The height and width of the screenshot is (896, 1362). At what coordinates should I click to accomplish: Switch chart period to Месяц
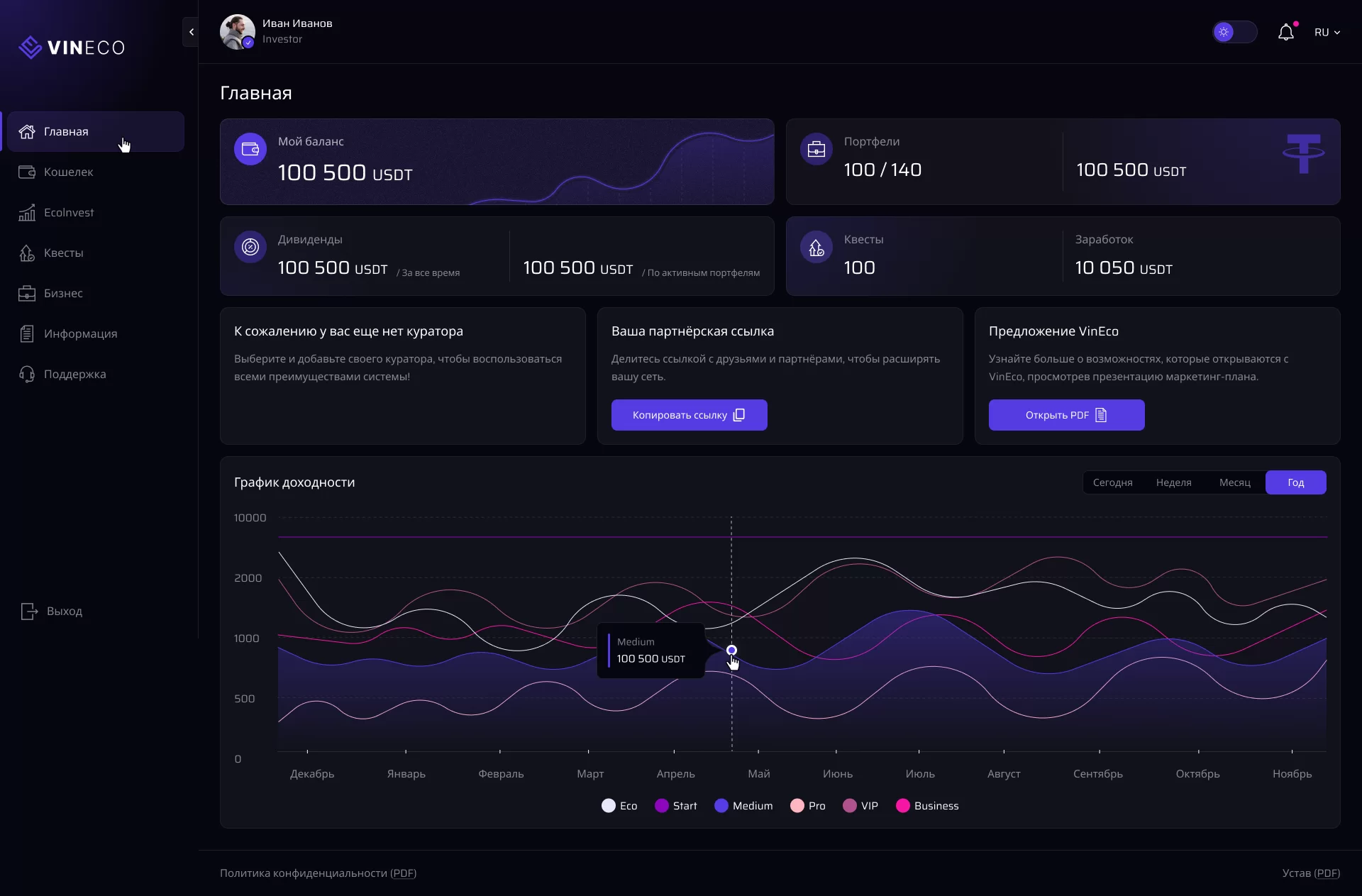tap(1234, 482)
